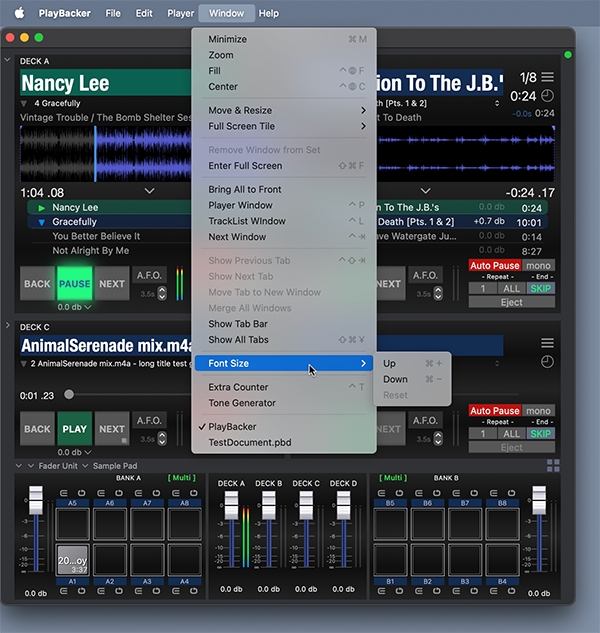The width and height of the screenshot is (600, 633).
Task: Toggle the mono button in Deck A
Action: click(x=538, y=266)
